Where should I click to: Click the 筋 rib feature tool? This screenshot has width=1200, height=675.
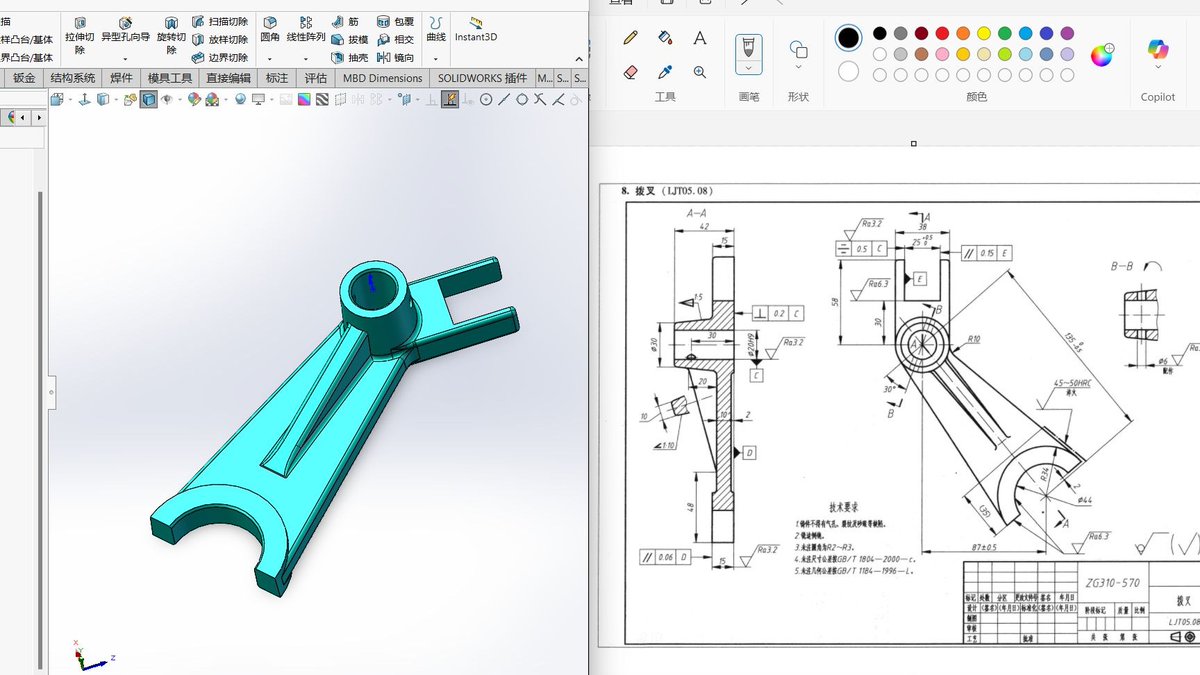(346, 21)
